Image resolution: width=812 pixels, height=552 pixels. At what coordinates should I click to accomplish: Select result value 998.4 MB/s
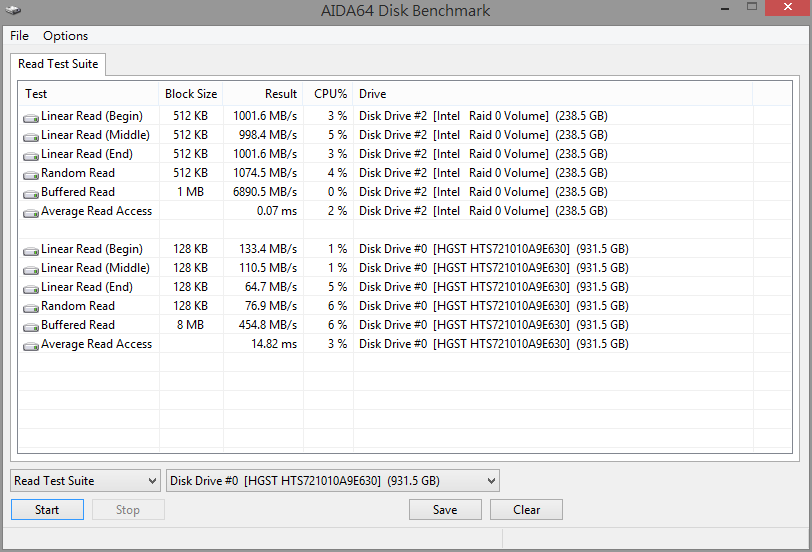pyautogui.click(x=268, y=135)
